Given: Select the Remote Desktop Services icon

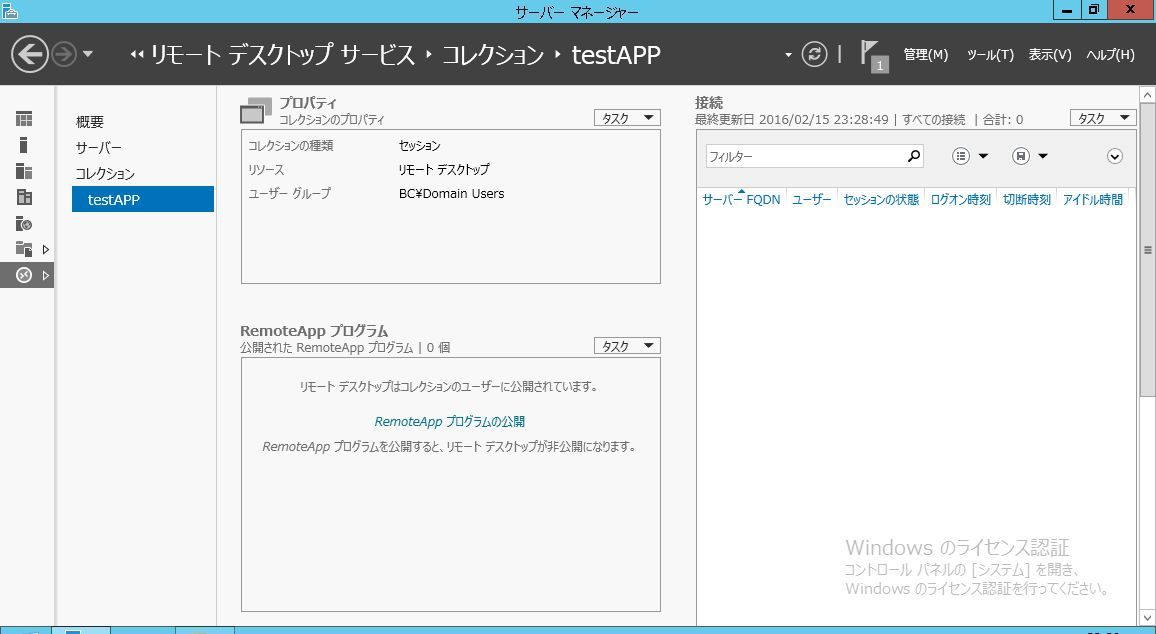Looking at the screenshot, I should [24, 275].
